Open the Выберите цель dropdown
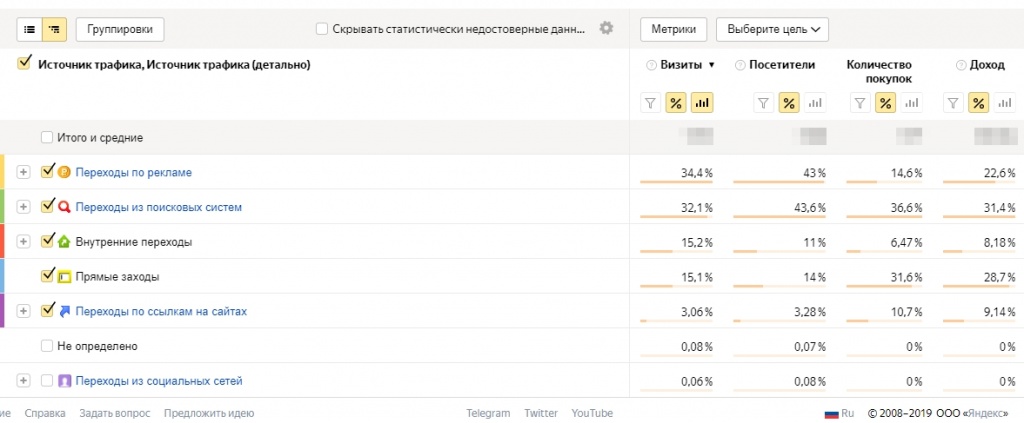The image size is (1024, 423). pos(773,29)
